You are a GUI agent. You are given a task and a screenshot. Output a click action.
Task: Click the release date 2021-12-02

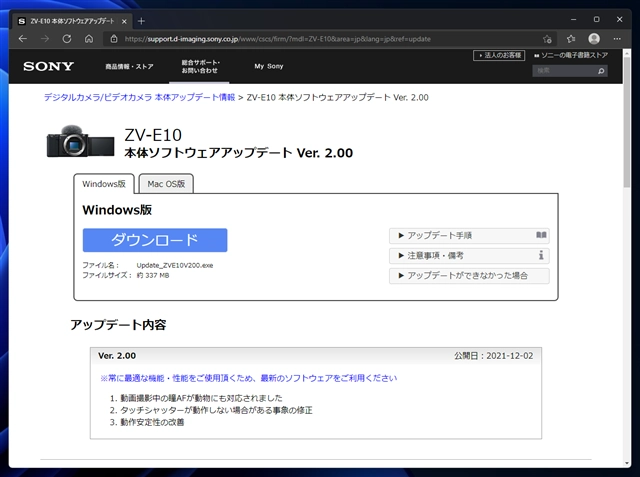tap(510, 356)
